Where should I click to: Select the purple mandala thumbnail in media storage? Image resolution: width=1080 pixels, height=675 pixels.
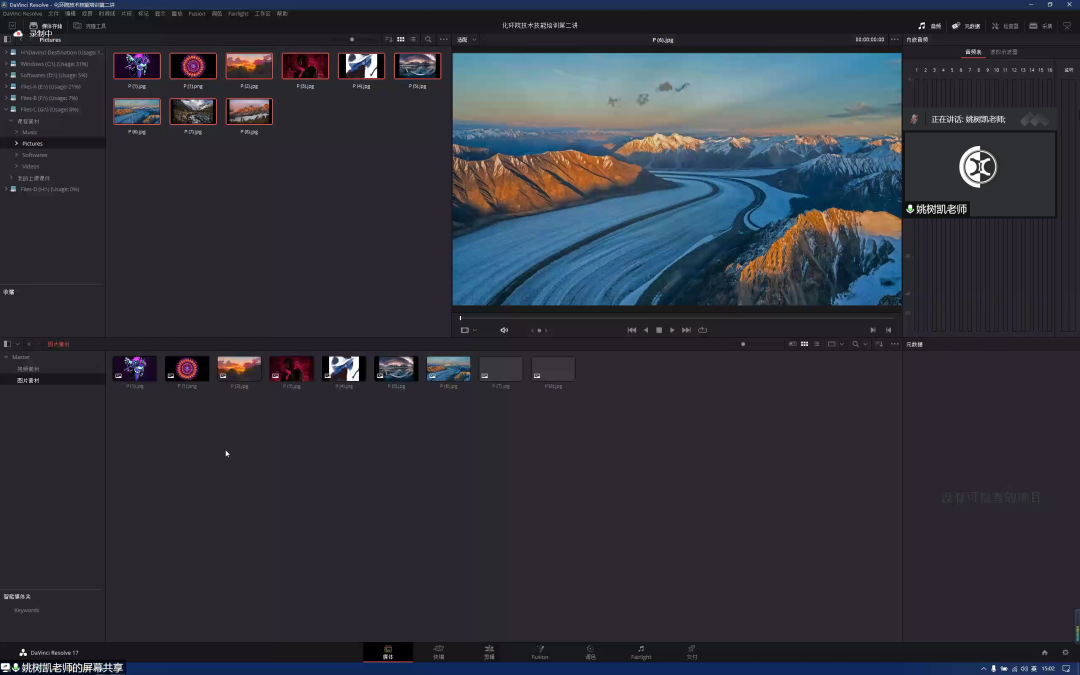[x=193, y=66]
